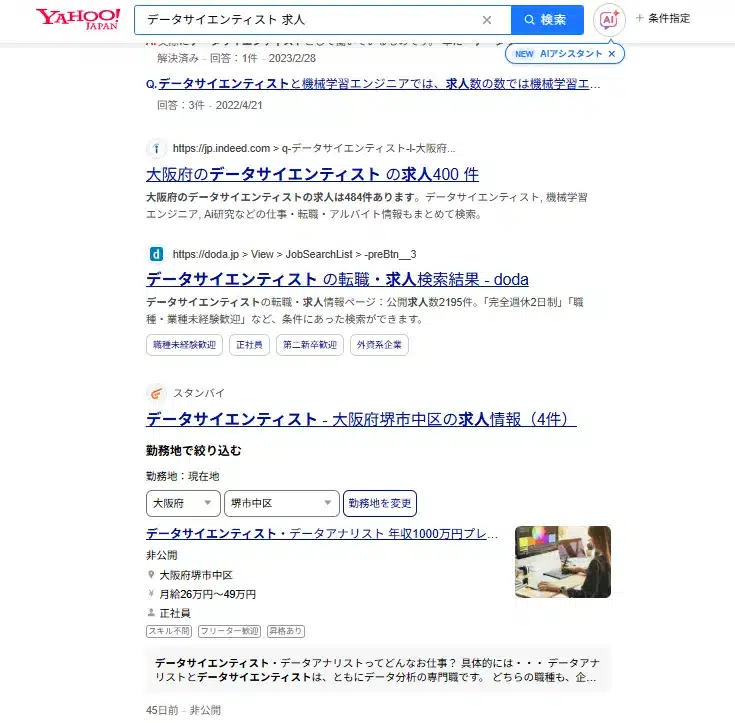735x723 pixels.
Task: Select the 外資系企業 filter chip
Action: point(379,345)
